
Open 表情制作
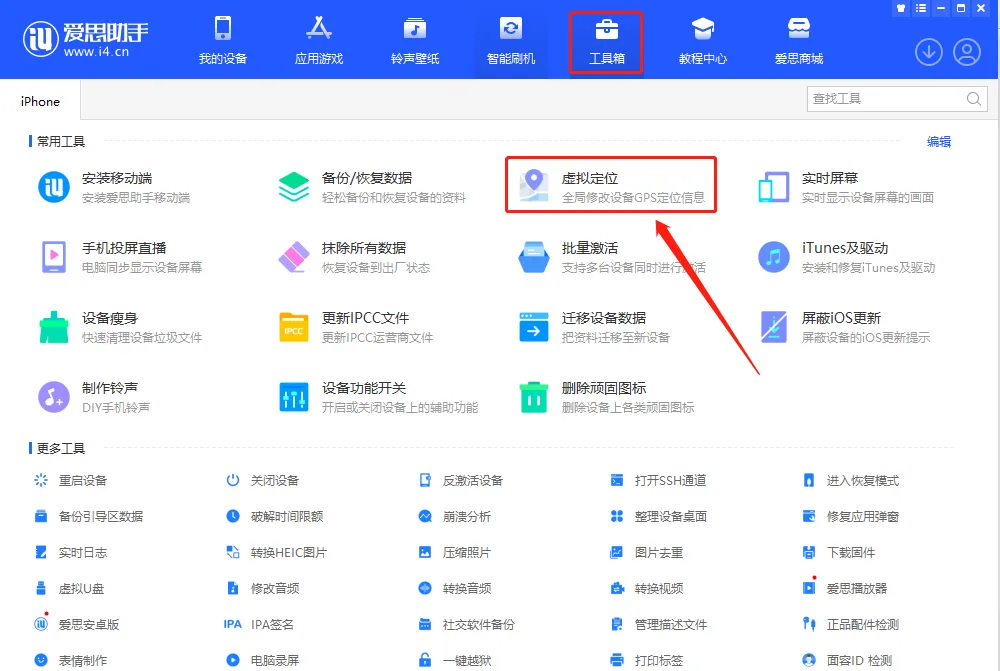click(x=70, y=660)
